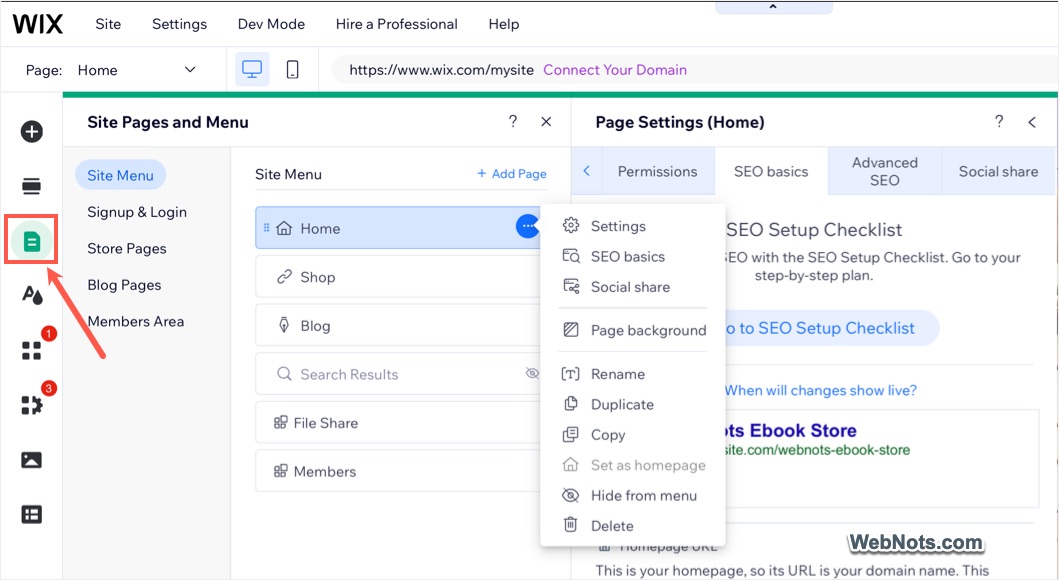The width and height of the screenshot is (1059, 580).
Task: Click the Site Pages help question mark
Action: 513,122
